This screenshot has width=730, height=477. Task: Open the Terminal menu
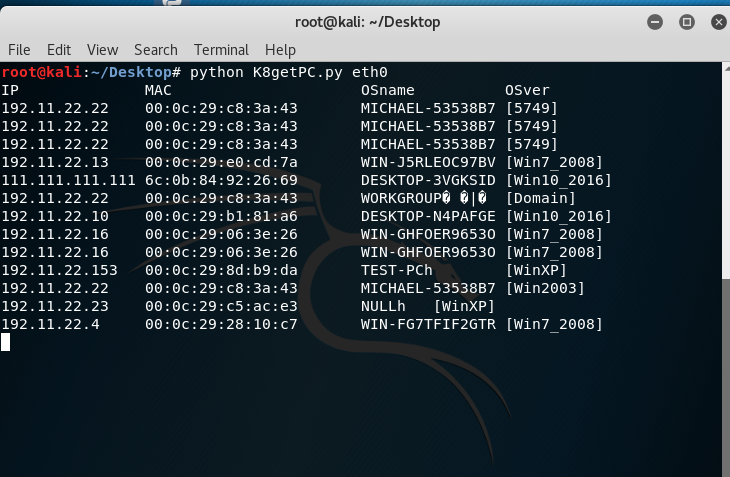[x=221, y=49]
